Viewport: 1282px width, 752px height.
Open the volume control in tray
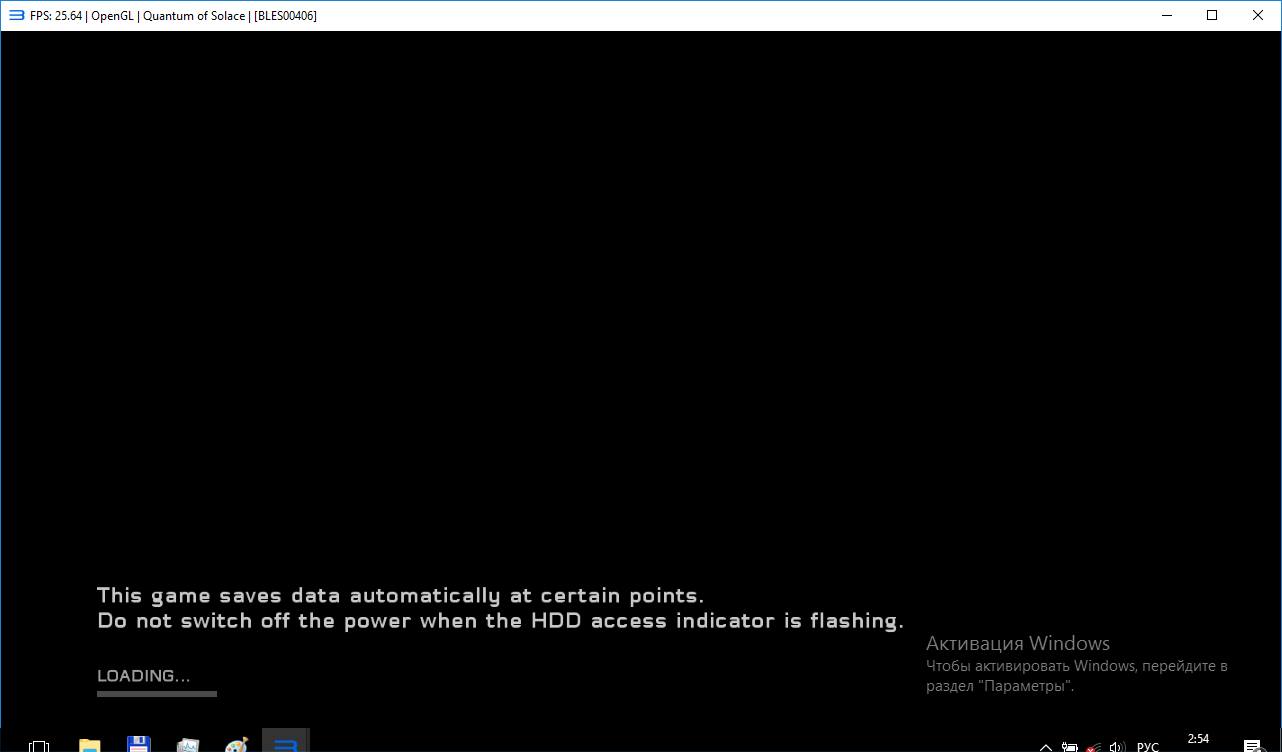[x=1118, y=747]
